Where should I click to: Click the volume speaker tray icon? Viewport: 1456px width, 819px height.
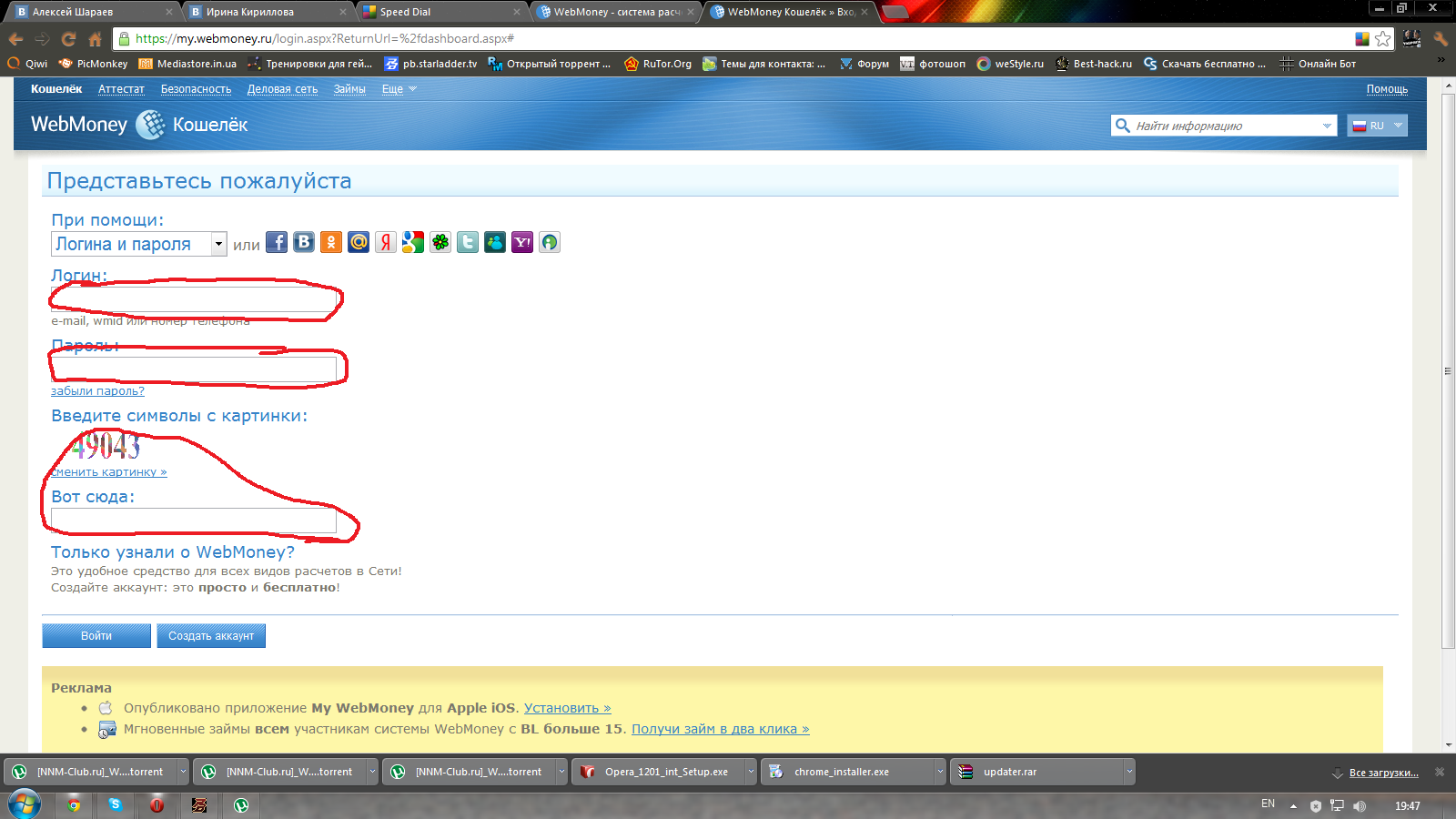click(1360, 806)
